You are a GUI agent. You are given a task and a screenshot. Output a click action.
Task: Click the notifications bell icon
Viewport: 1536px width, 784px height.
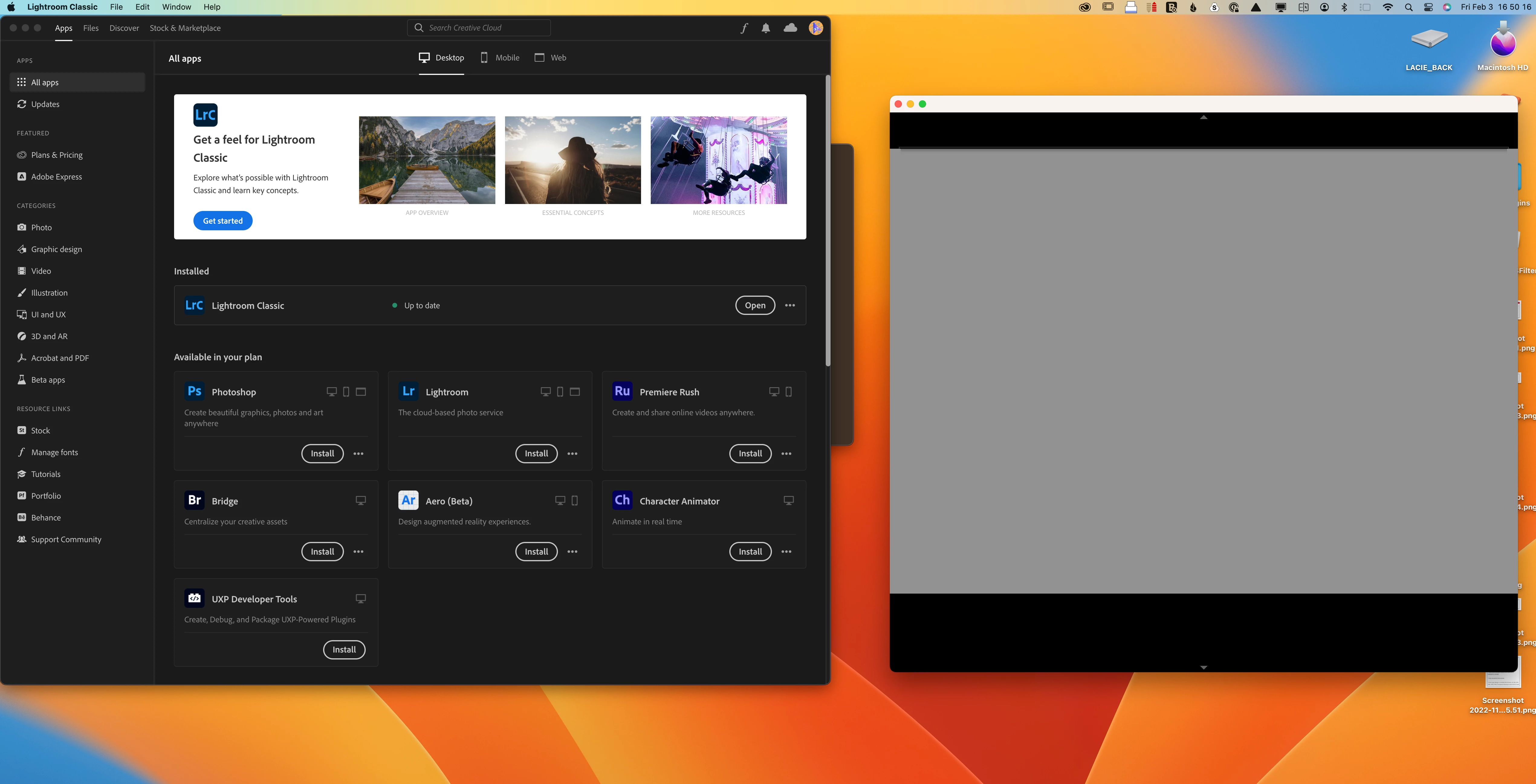pyautogui.click(x=766, y=28)
